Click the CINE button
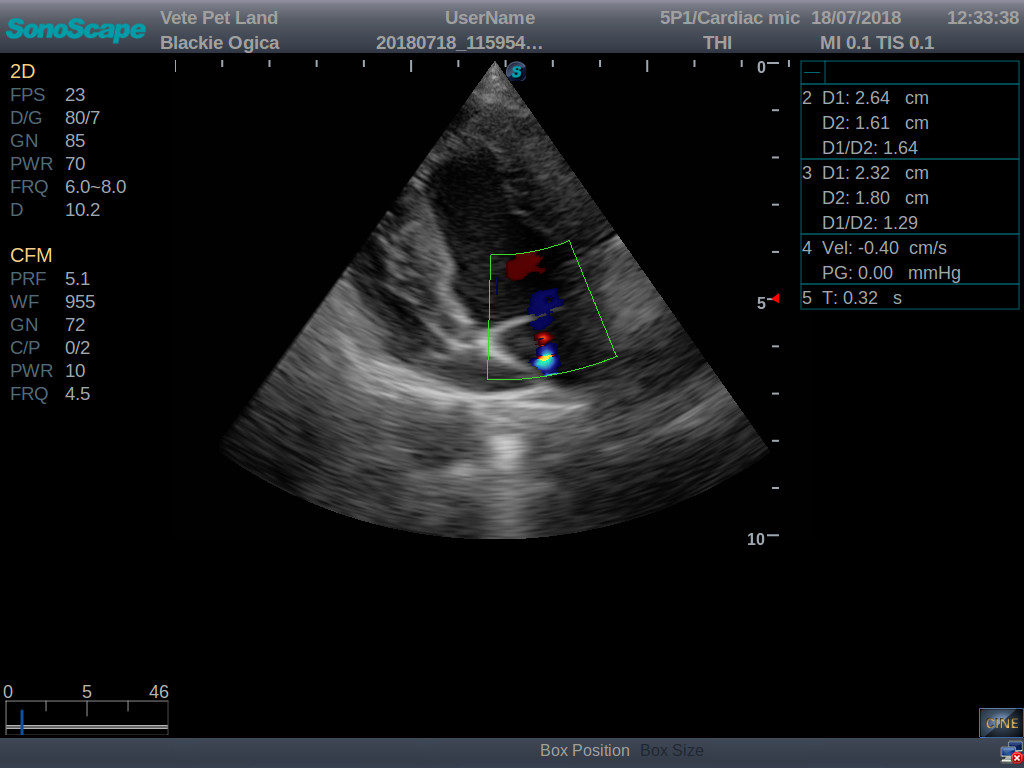The height and width of the screenshot is (768, 1024). pyautogui.click(x=1001, y=722)
